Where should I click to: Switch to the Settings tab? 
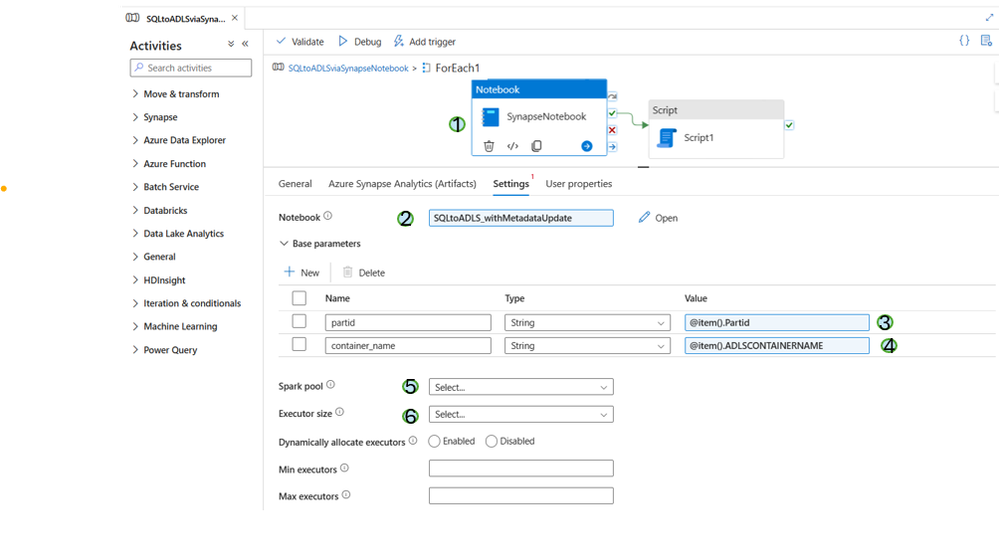click(x=511, y=183)
